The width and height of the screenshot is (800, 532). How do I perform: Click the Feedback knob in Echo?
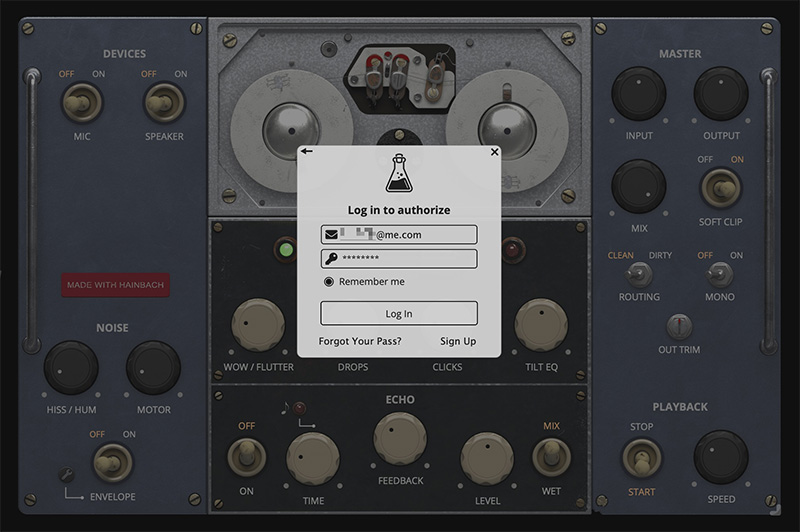coord(399,439)
